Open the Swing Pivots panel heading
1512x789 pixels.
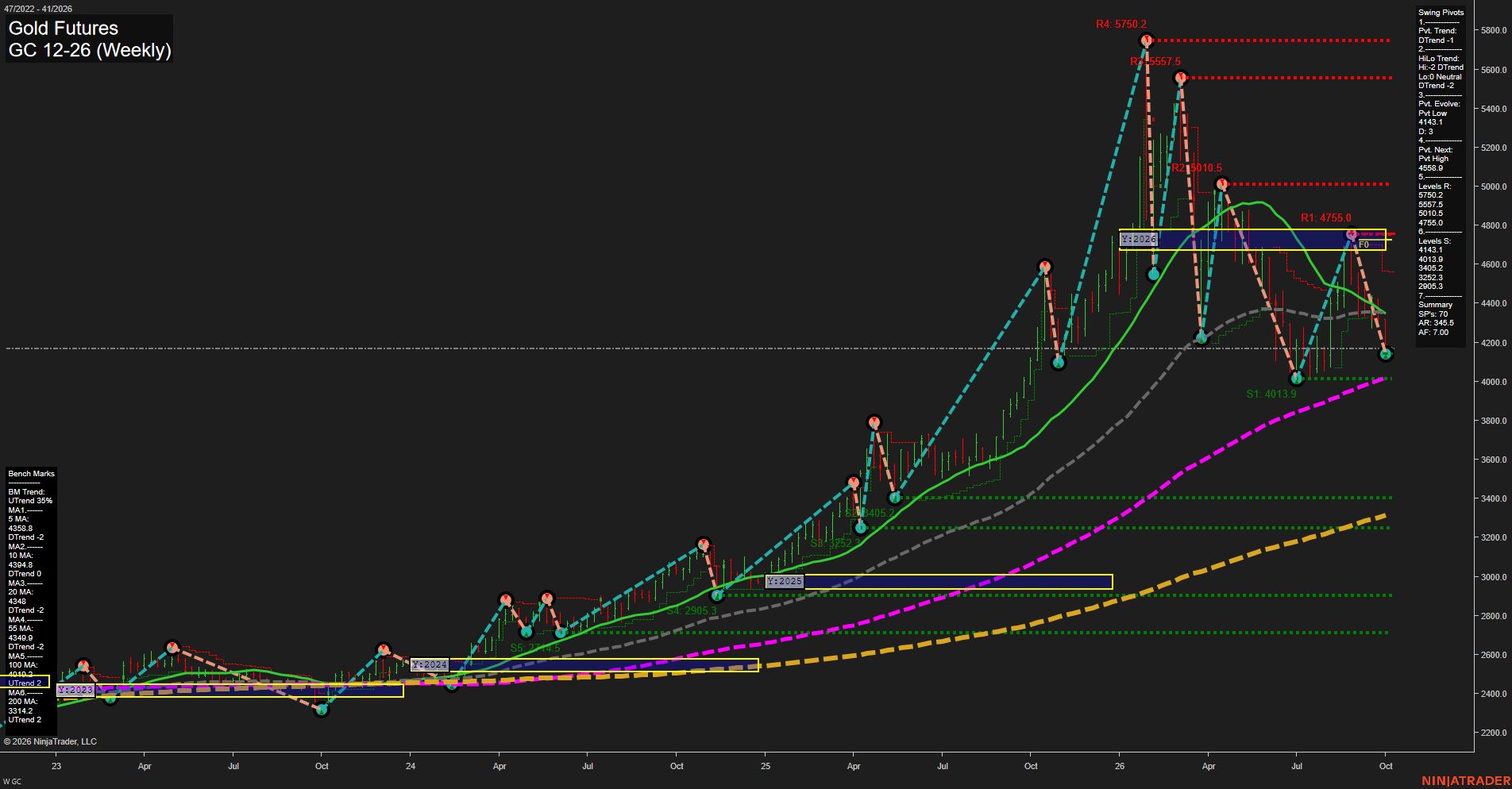pos(1441,13)
